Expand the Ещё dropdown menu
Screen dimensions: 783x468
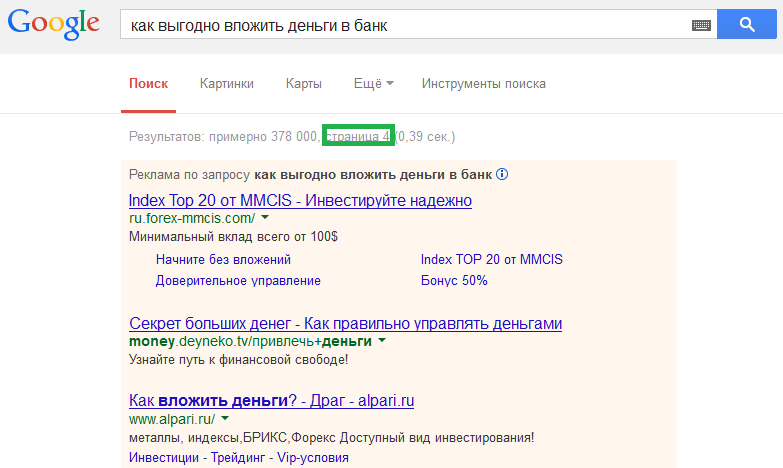pyautogui.click(x=374, y=83)
